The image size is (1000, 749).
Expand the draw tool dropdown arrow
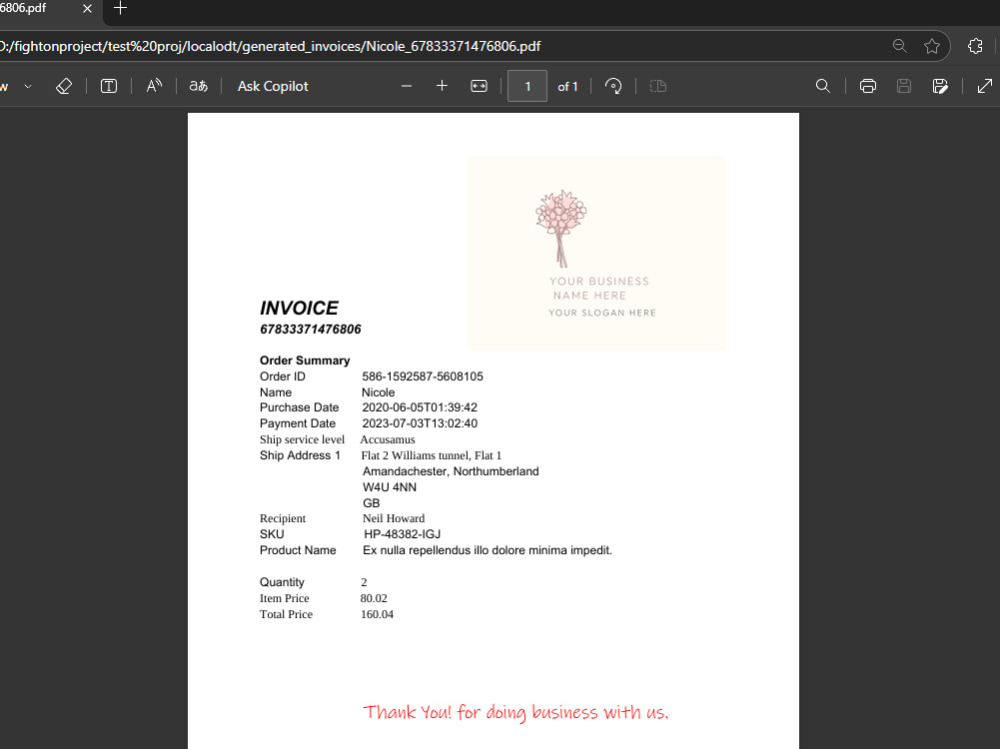[x=28, y=86]
